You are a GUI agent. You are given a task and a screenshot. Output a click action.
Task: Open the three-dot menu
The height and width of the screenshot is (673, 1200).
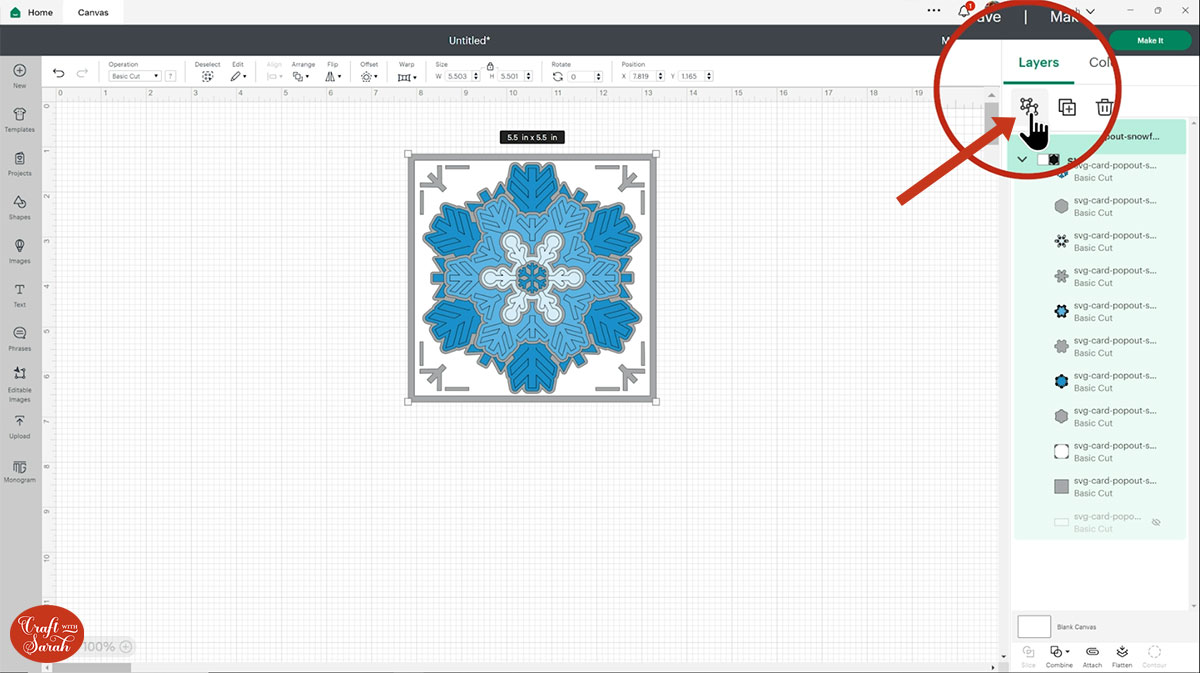click(934, 11)
